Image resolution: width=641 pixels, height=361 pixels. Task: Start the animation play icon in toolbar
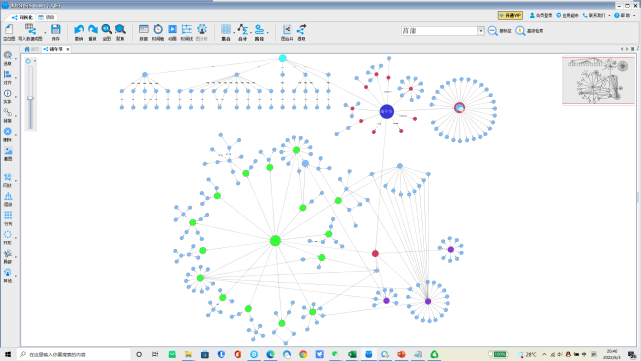[x=173, y=30]
